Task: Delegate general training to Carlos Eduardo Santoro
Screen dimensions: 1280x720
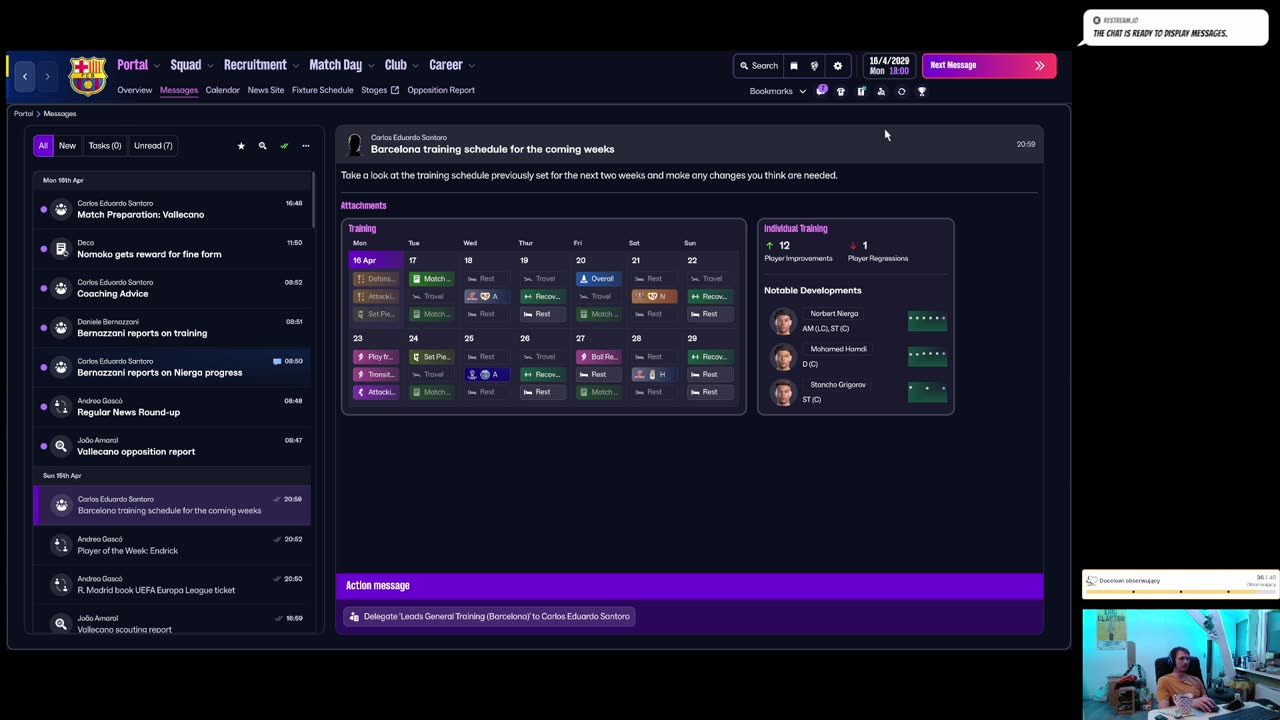Action: coord(489,617)
